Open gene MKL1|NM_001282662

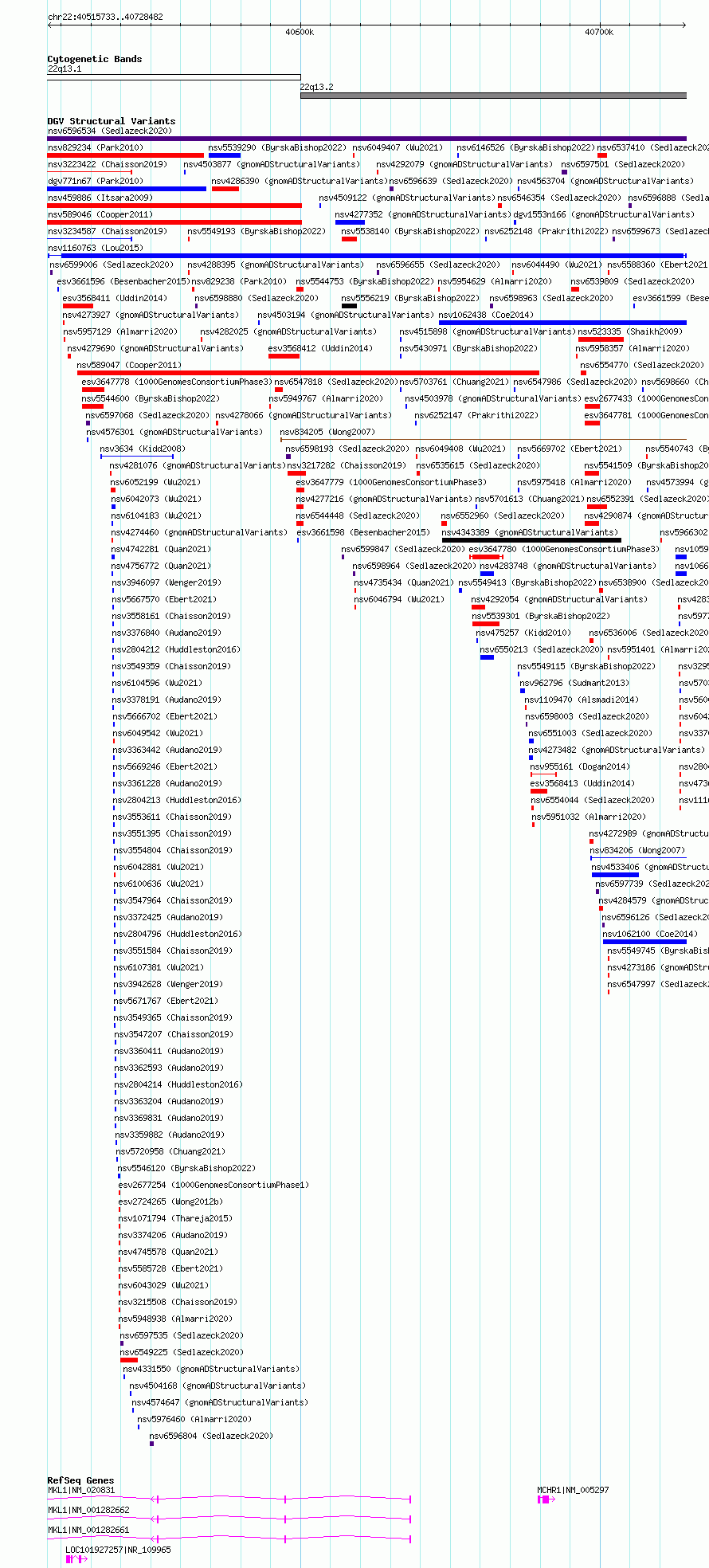pyautogui.click(x=88, y=1510)
